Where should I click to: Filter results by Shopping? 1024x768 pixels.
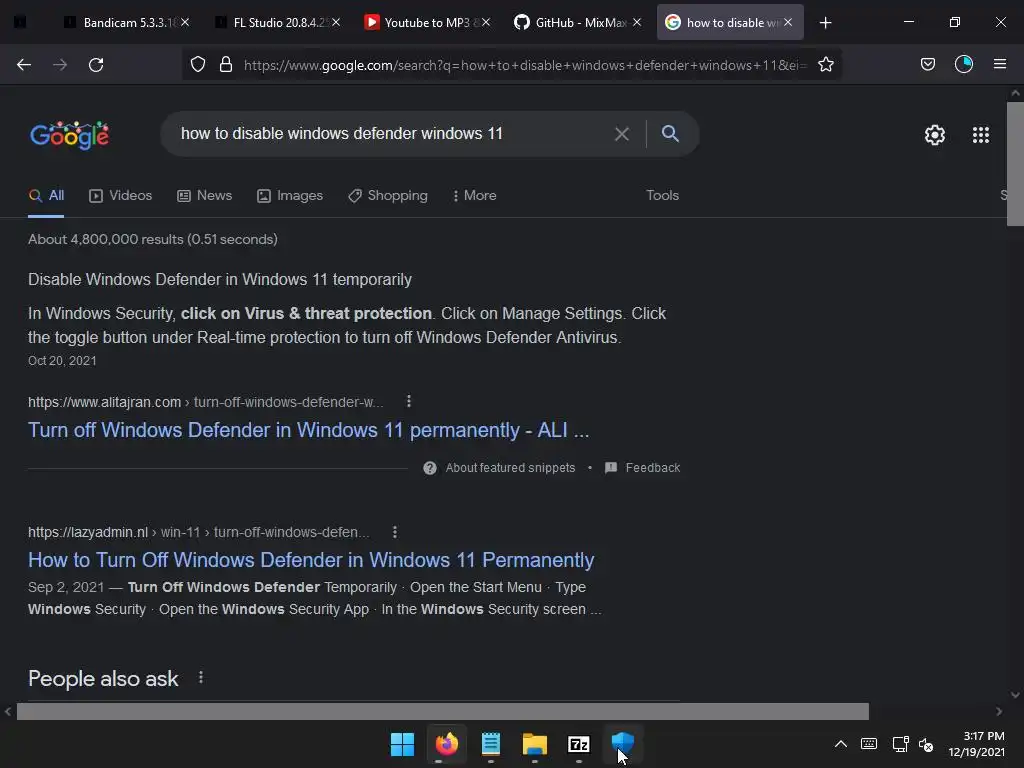388,195
